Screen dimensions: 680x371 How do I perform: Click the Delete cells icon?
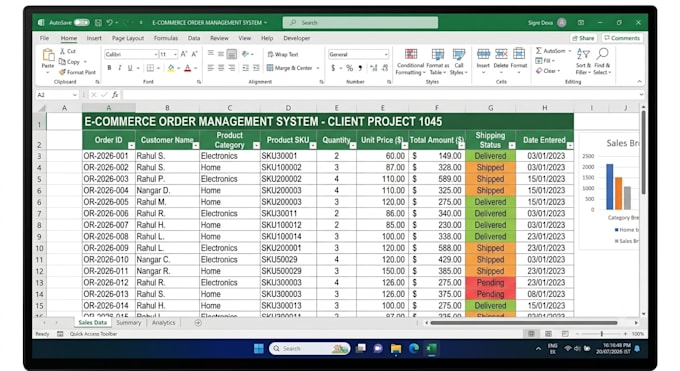pyautogui.click(x=501, y=54)
